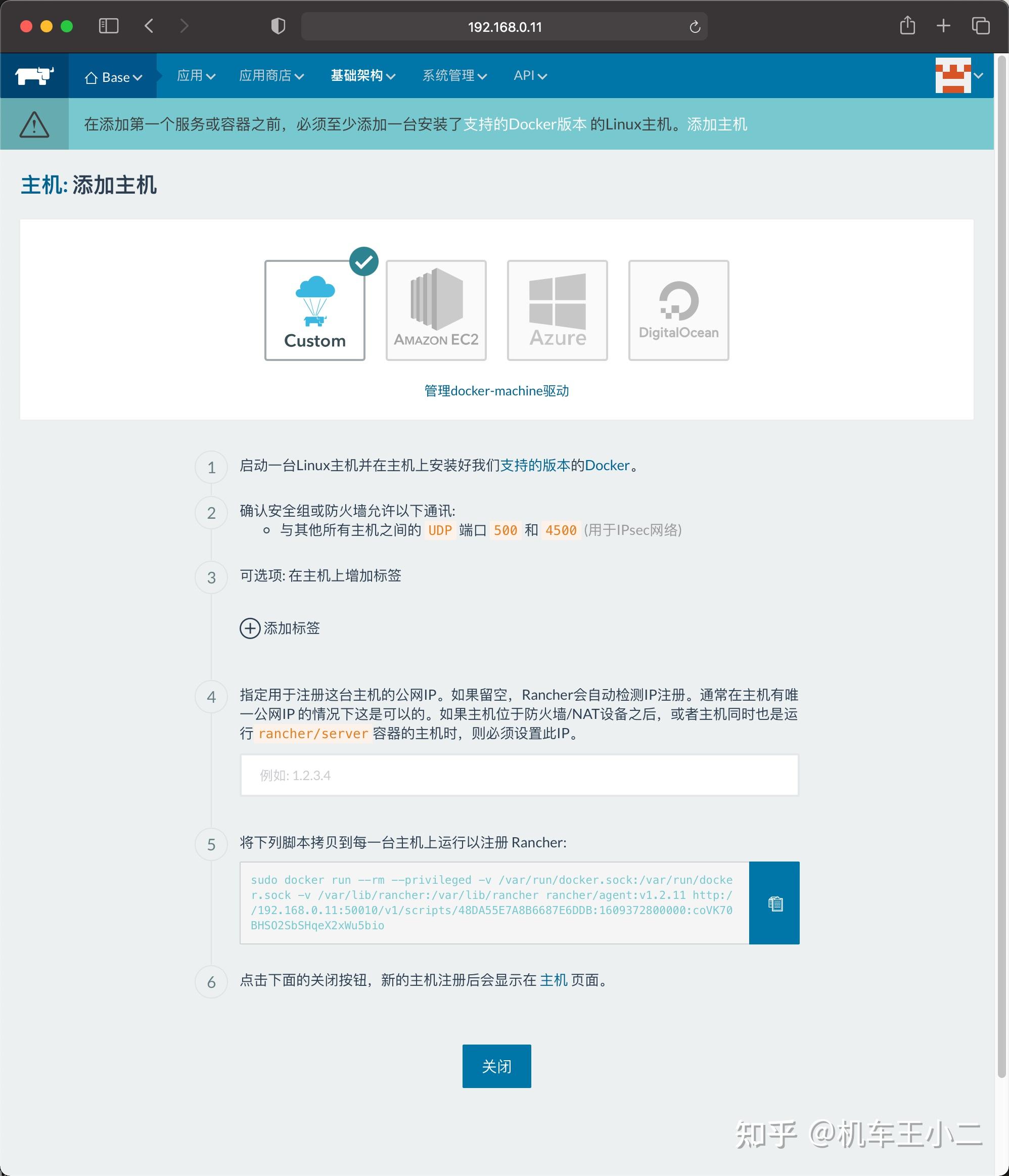Click the page's vertical scrollbar
The width and height of the screenshot is (1009, 1176).
coord(1001,568)
